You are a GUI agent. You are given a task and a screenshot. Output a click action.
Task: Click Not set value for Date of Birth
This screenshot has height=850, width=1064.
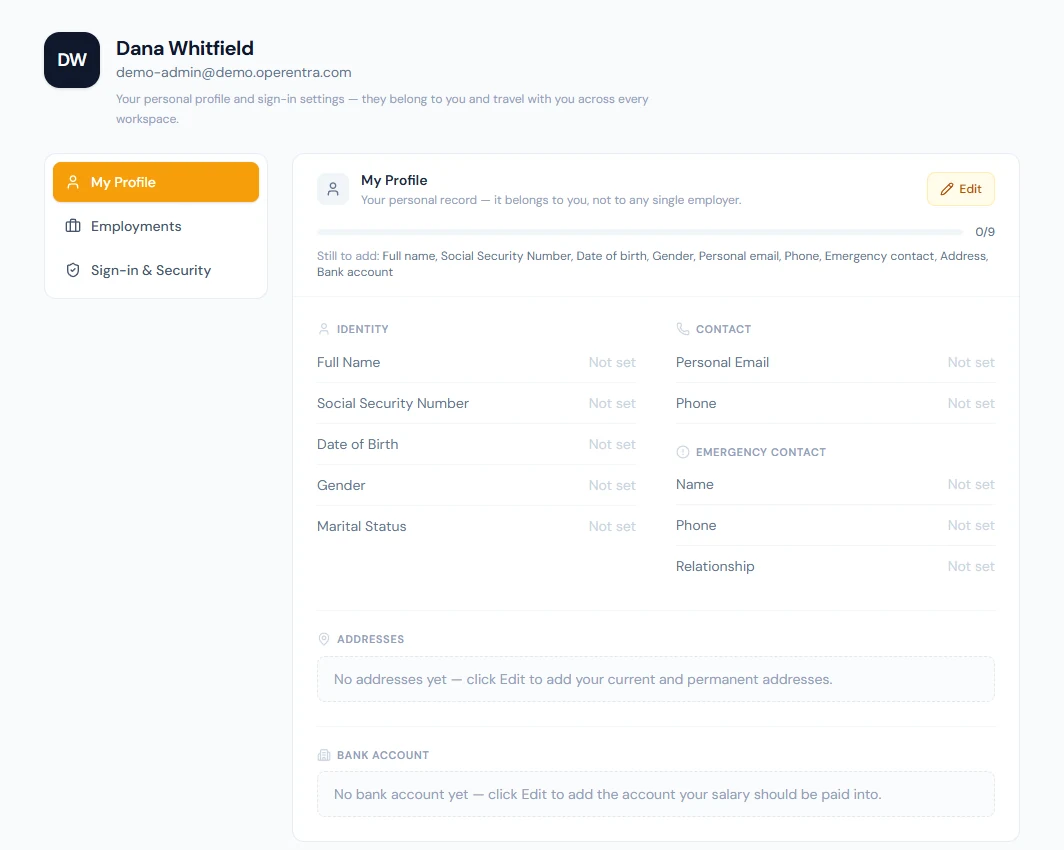coord(612,444)
